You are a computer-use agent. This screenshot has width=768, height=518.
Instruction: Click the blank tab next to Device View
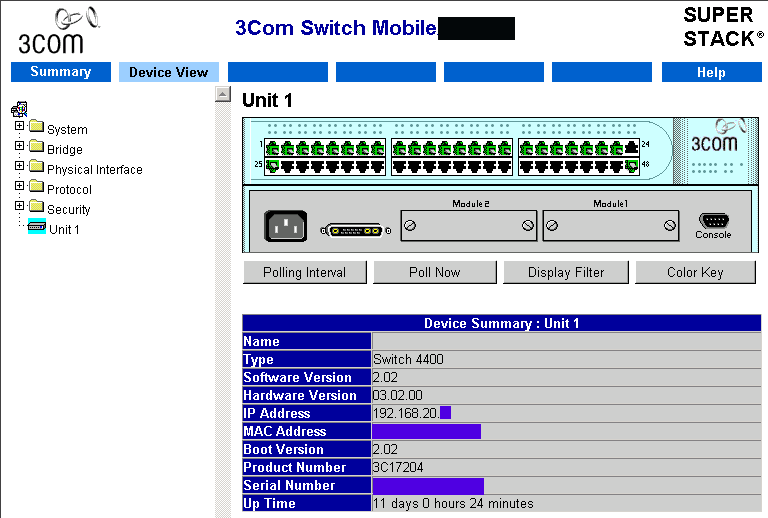click(x=278, y=72)
